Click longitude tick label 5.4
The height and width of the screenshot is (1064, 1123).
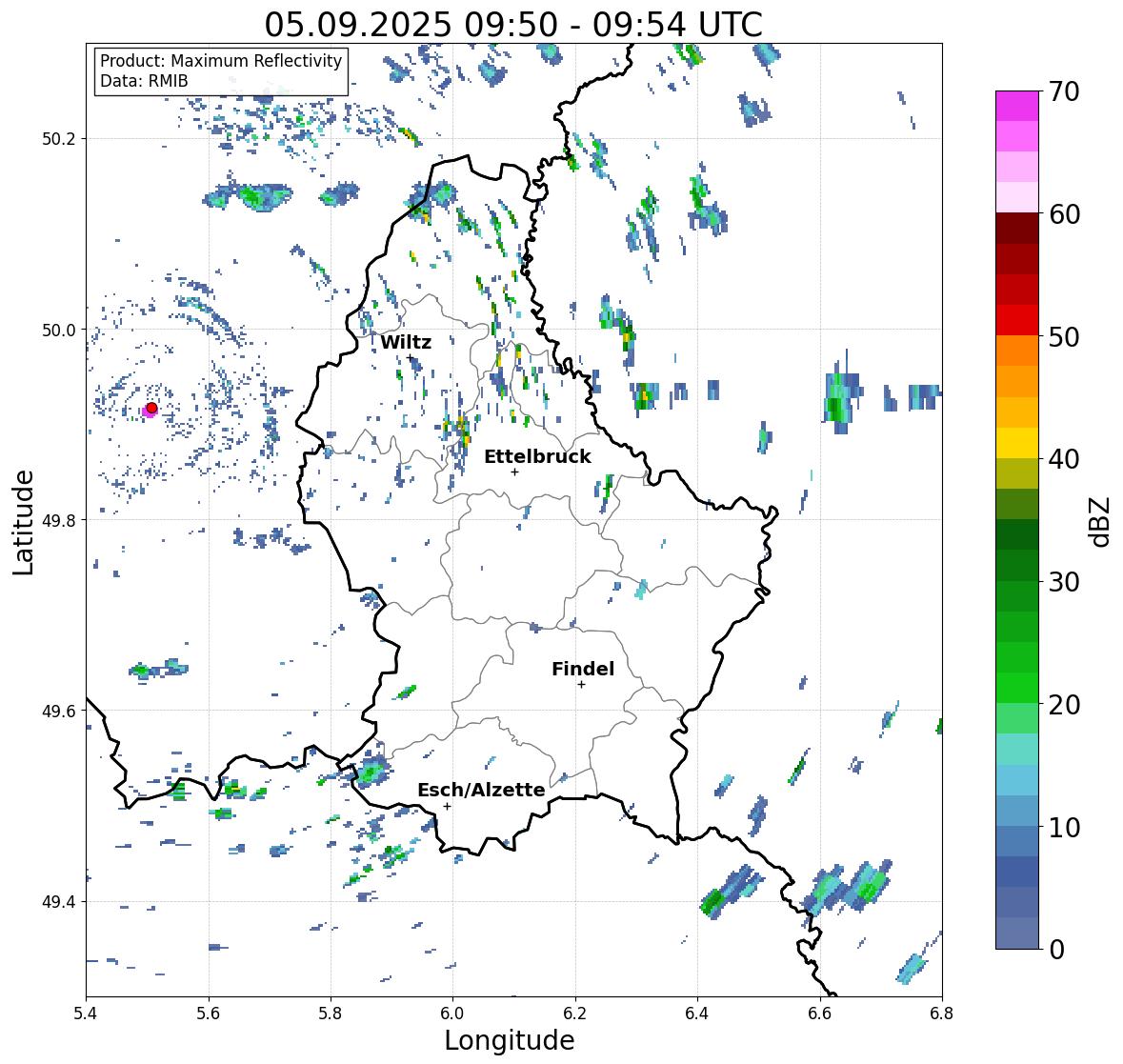(86, 1013)
